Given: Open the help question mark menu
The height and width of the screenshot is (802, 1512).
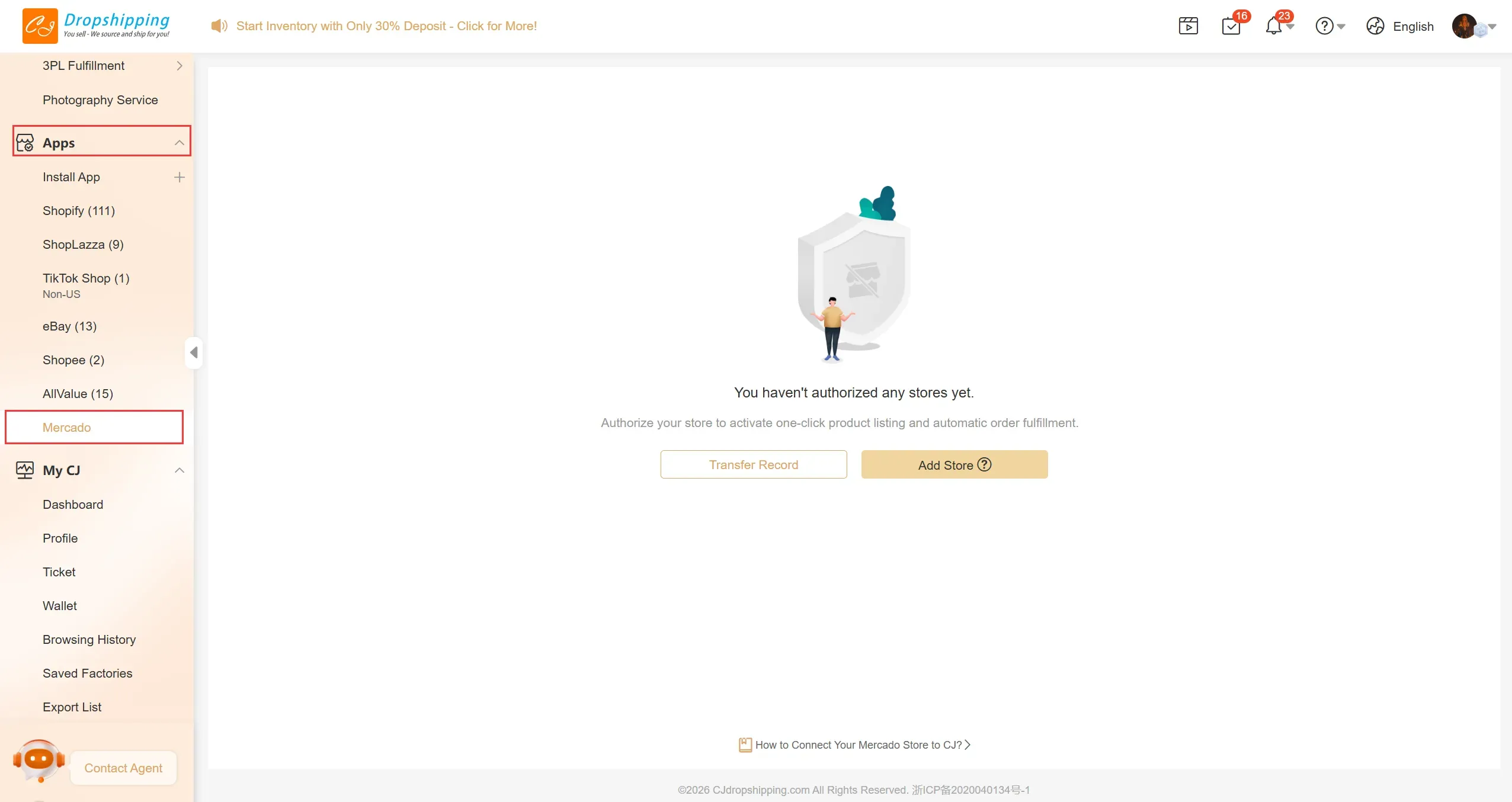Looking at the screenshot, I should coord(1330,26).
